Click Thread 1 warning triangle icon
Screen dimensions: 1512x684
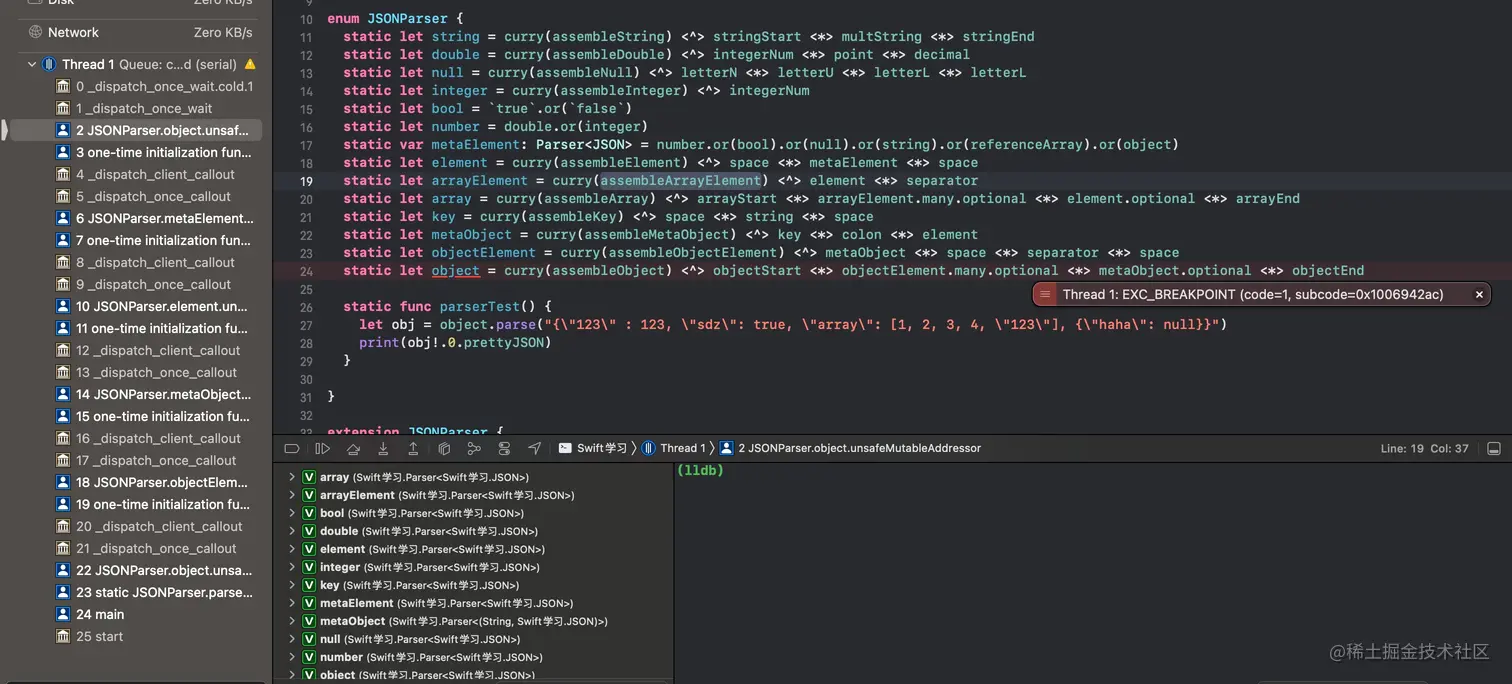[x=250, y=64]
